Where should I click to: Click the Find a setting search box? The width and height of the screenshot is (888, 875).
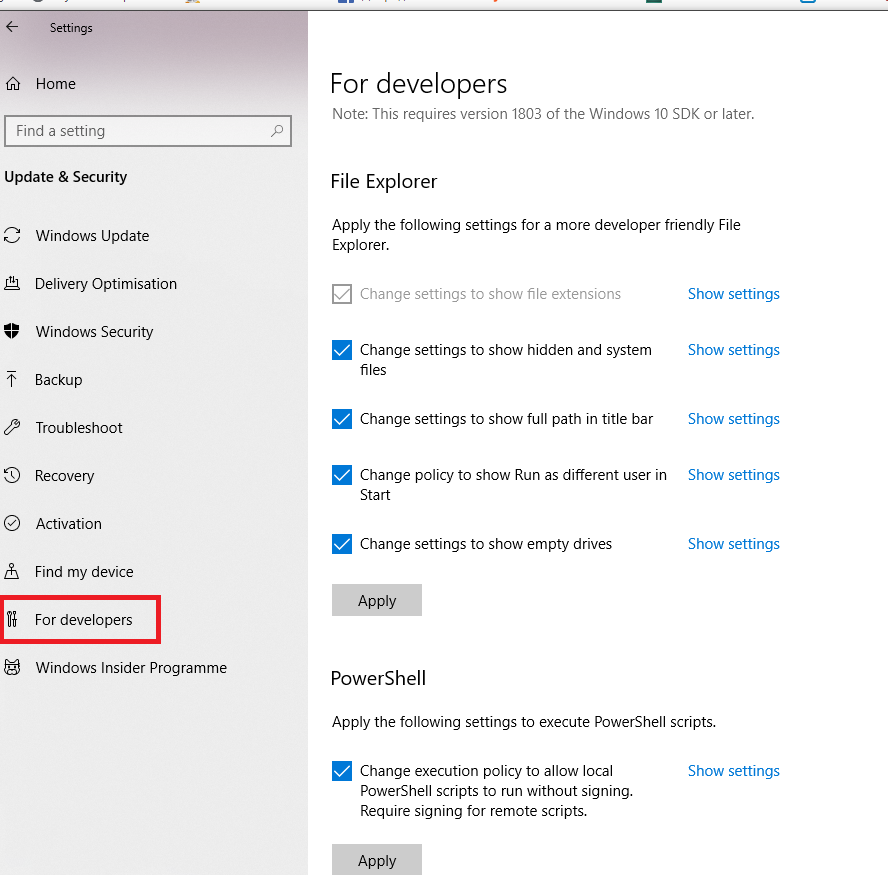coord(148,131)
